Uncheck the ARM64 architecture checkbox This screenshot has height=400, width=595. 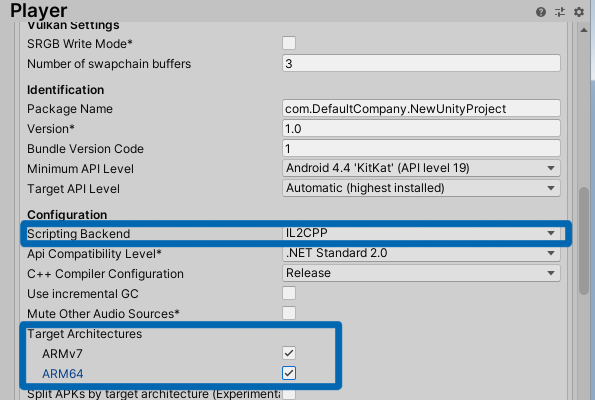coord(289,373)
